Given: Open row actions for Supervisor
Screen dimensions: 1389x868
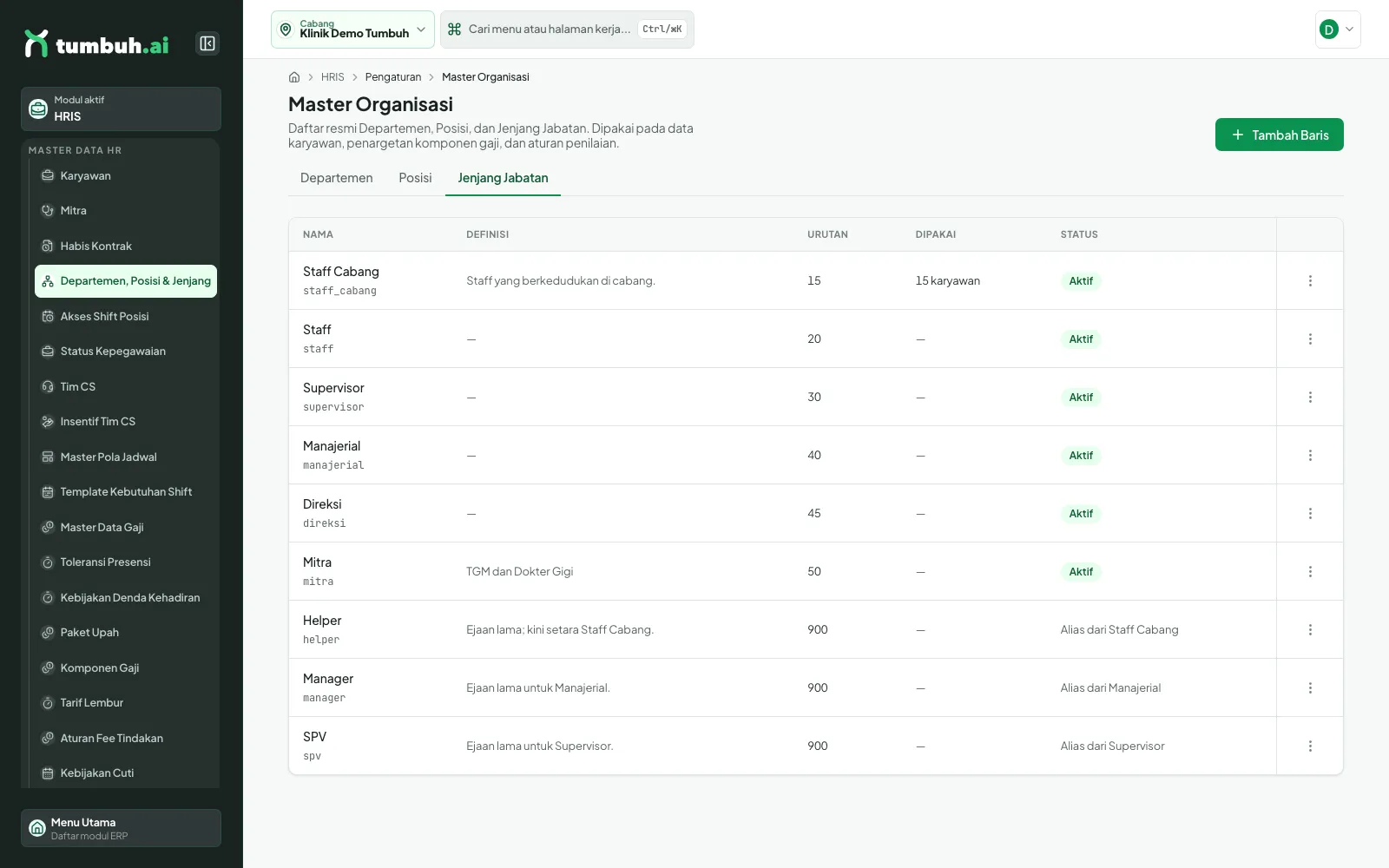Looking at the screenshot, I should pyautogui.click(x=1310, y=398).
